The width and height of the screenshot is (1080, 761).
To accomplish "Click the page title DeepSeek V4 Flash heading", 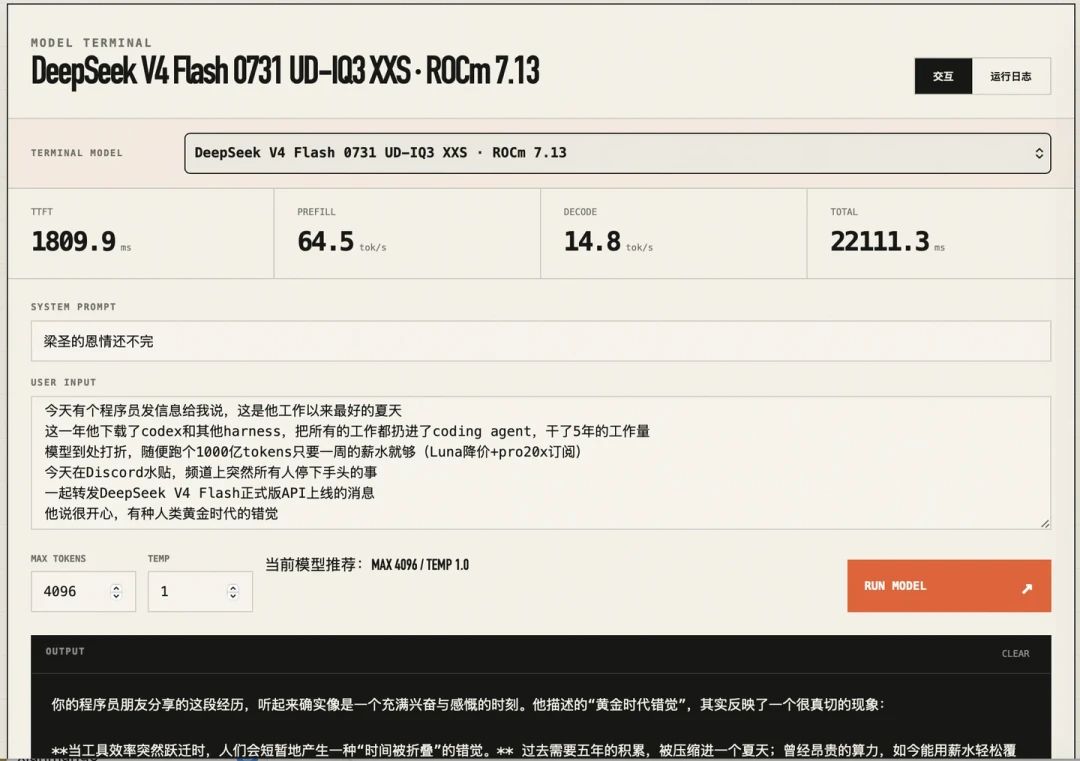I will pyautogui.click(x=285, y=70).
